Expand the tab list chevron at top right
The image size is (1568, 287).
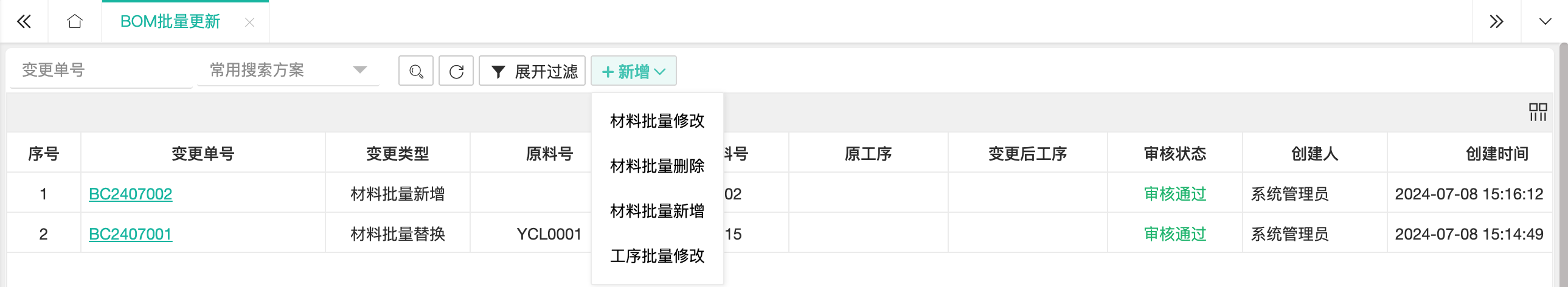[x=1545, y=22]
